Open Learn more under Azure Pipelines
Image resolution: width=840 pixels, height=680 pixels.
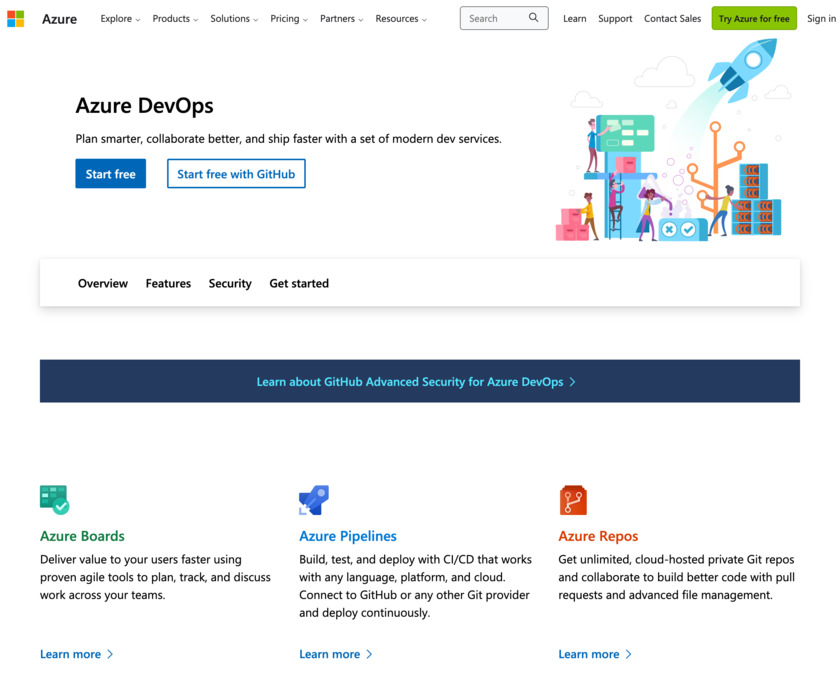point(335,654)
